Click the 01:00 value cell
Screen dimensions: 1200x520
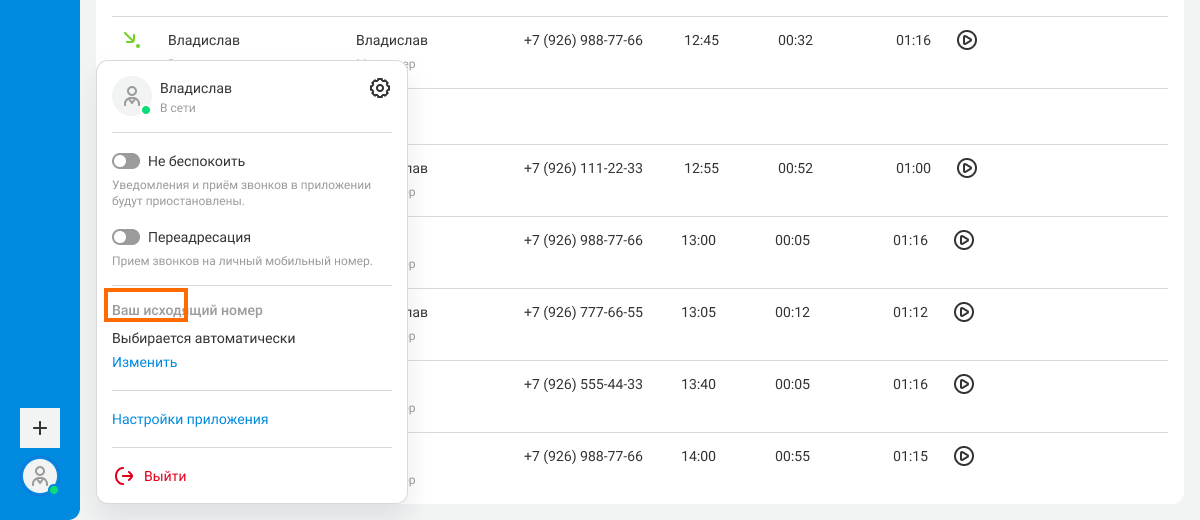coord(913,168)
